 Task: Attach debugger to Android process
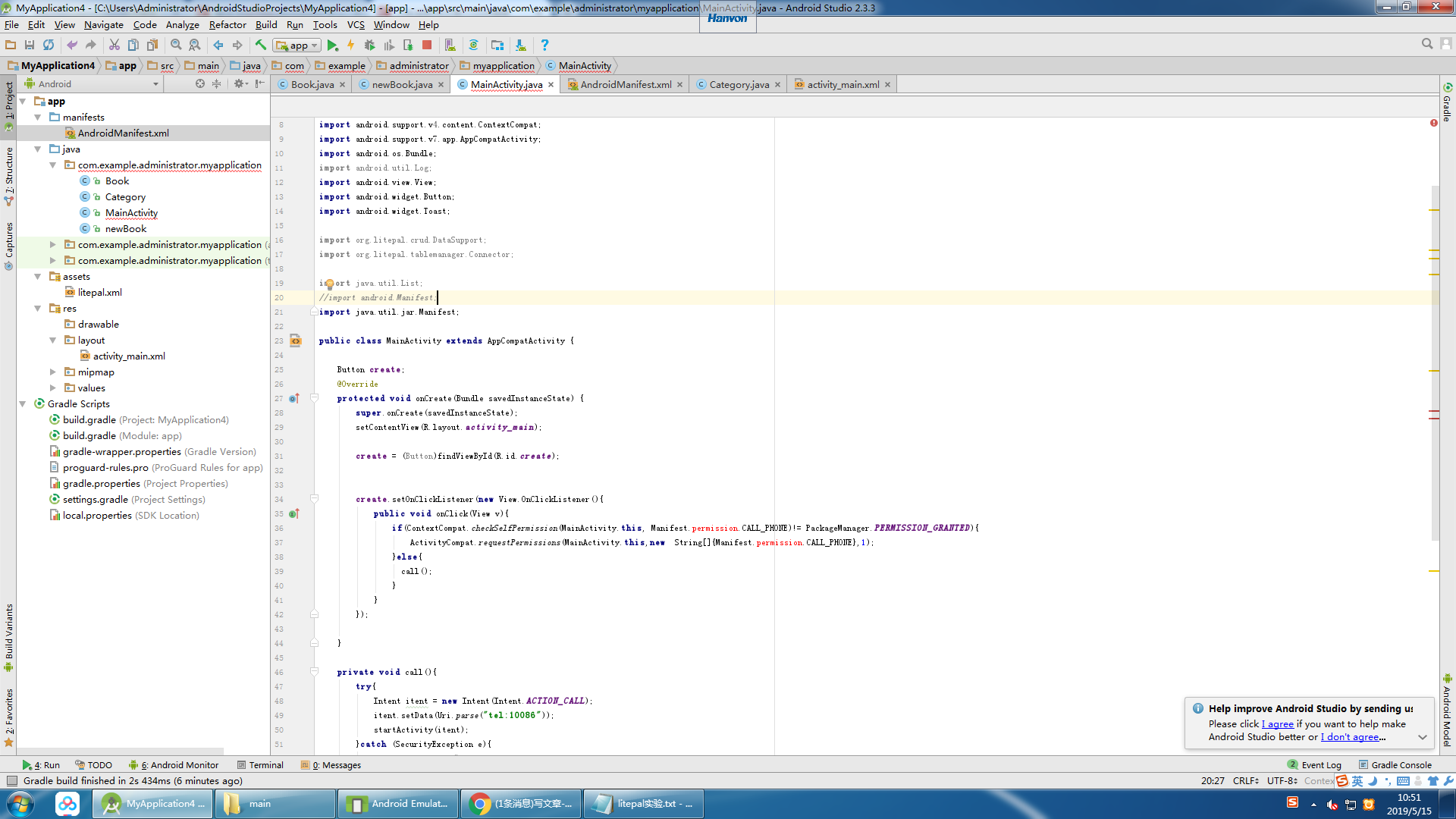409,45
